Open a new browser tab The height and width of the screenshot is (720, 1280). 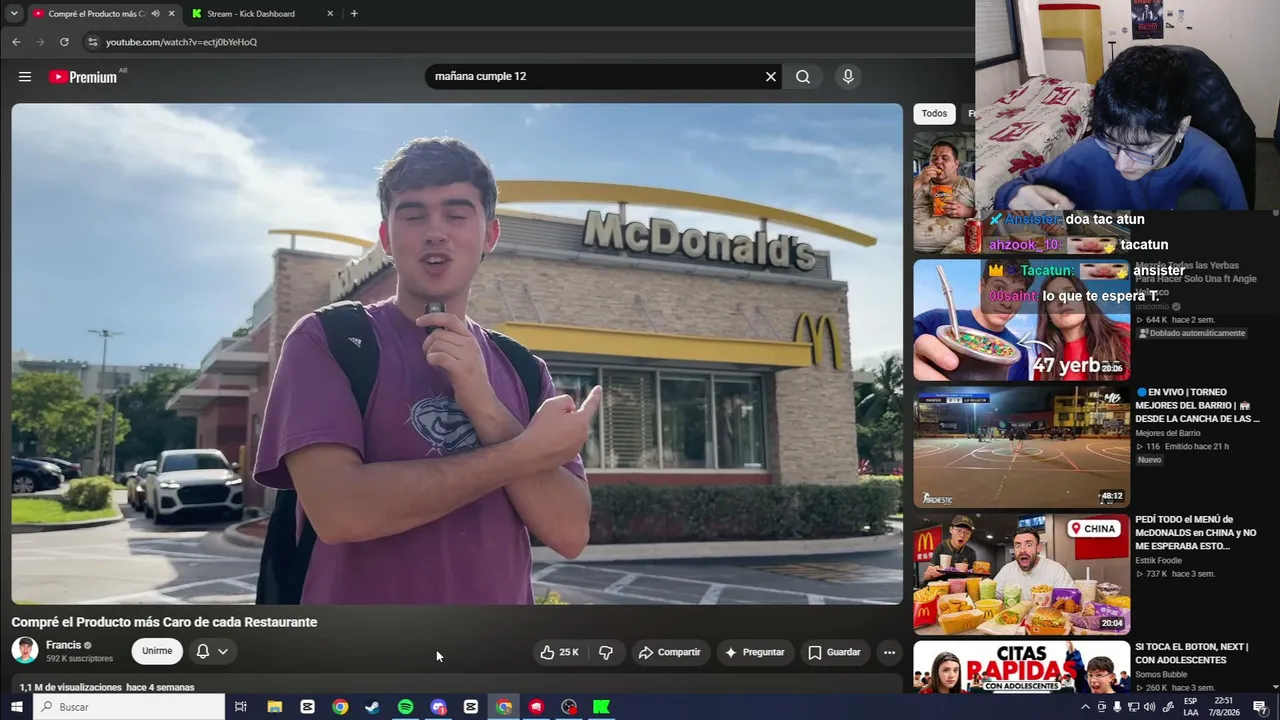[354, 14]
